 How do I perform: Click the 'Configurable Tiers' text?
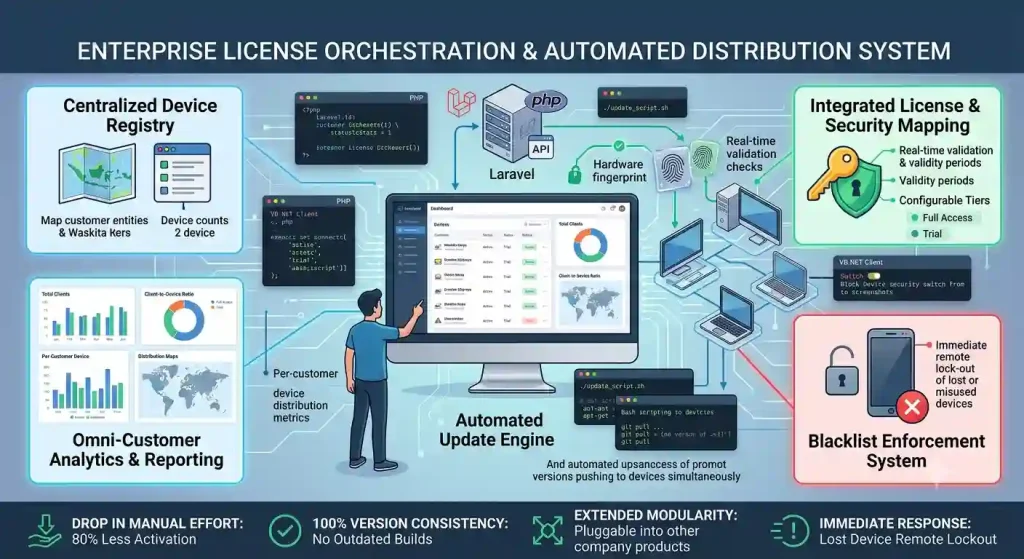(x=944, y=200)
